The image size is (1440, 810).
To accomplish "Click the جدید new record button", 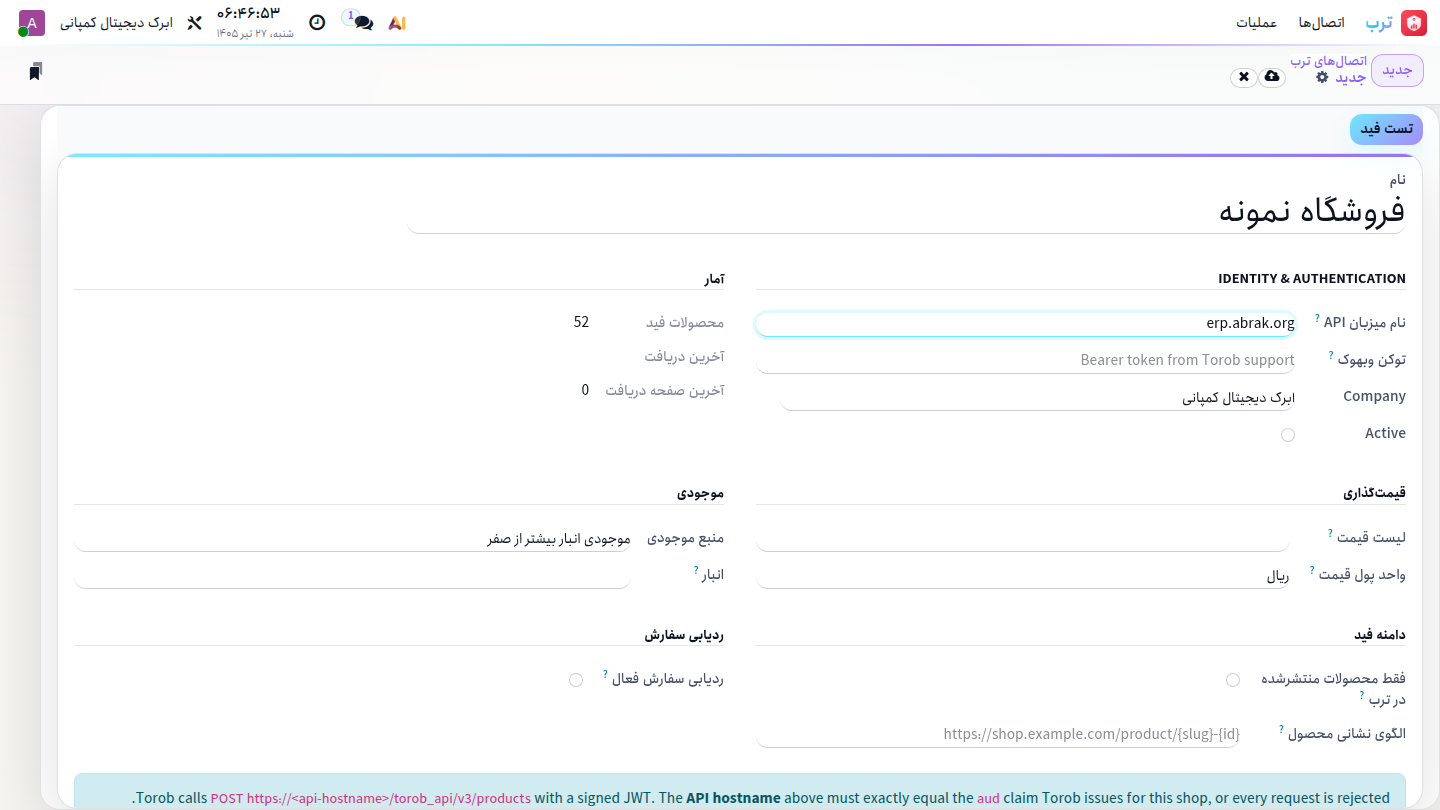I will click(x=1397, y=71).
